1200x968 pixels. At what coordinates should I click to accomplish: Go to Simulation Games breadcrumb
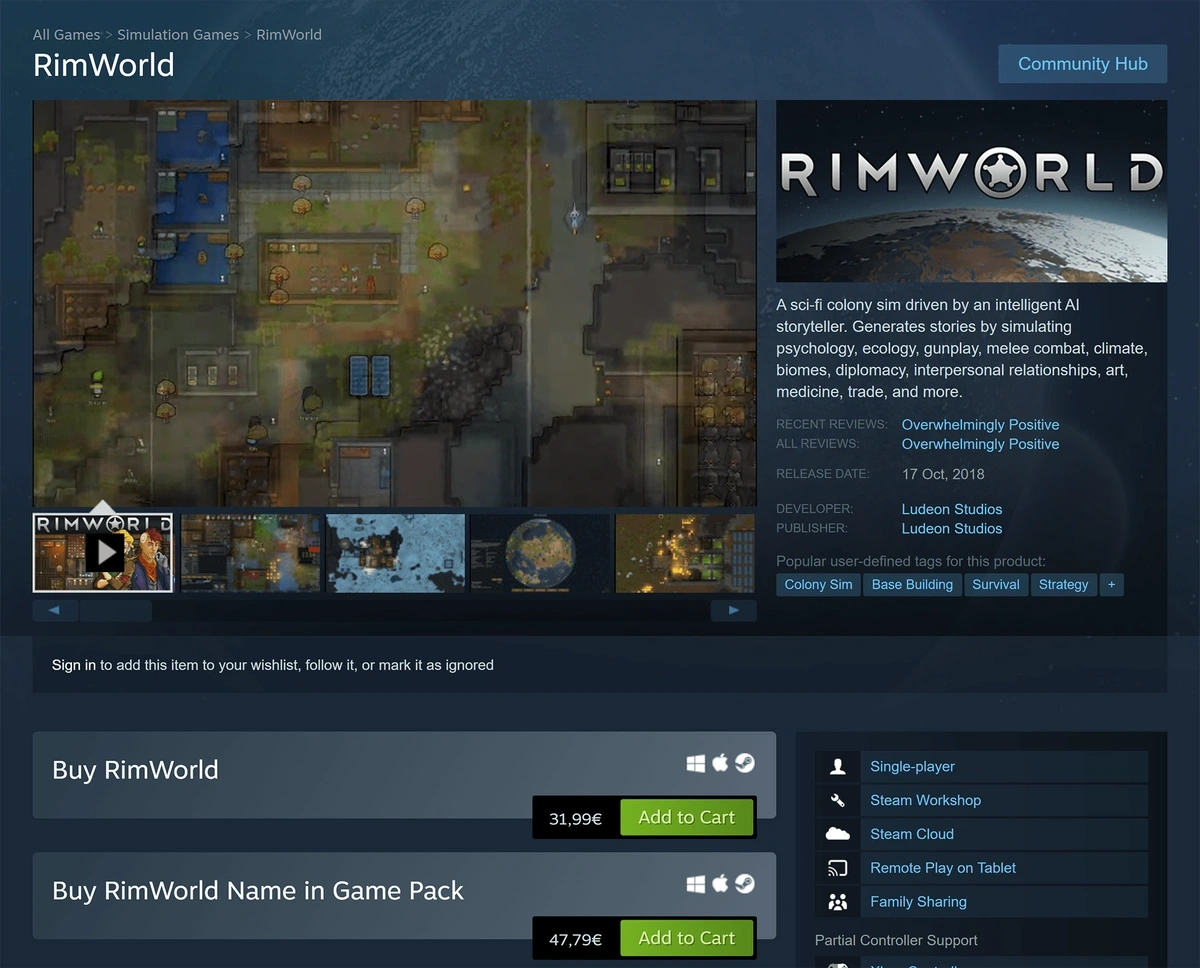click(x=178, y=35)
